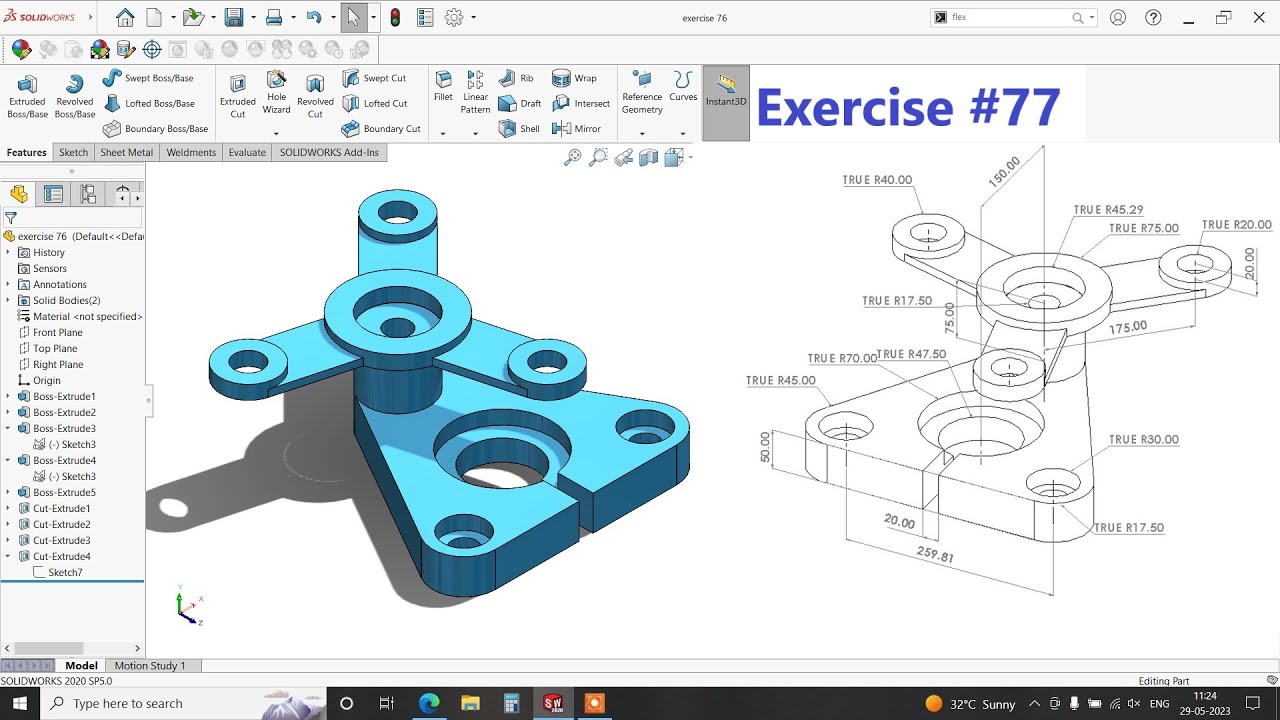Viewport: 1280px width, 720px height.
Task: Select the Revolved Cut tool
Action: click(315, 96)
